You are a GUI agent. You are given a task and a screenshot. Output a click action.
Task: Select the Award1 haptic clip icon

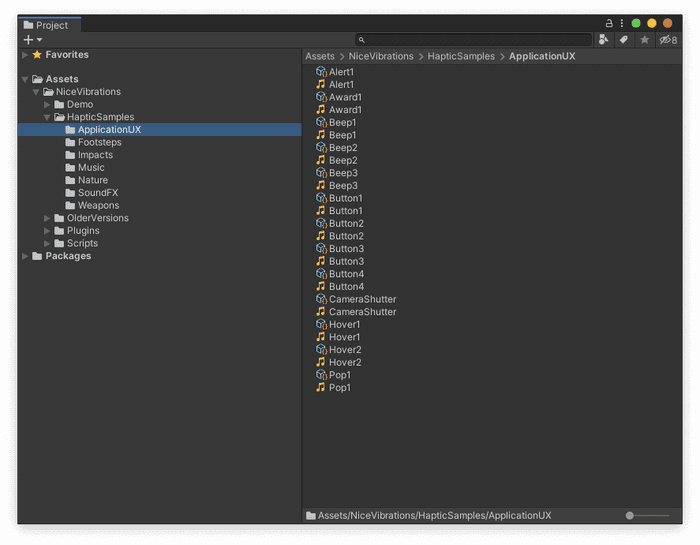tap(321, 97)
